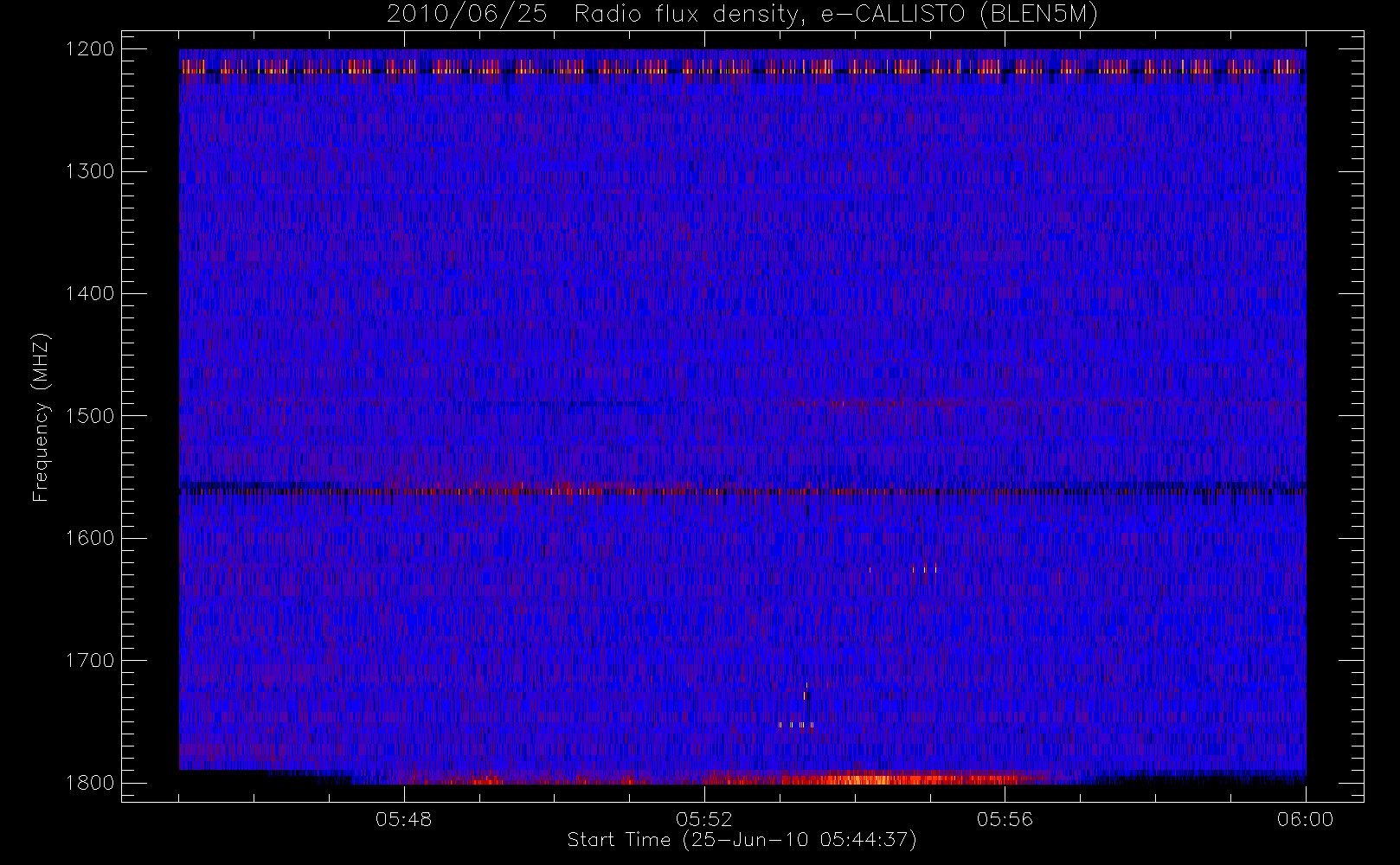The image size is (1400, 865).
Task: Click the 'Start Time (25-Jun-10 05:44:37)' label
Action: 742,840
